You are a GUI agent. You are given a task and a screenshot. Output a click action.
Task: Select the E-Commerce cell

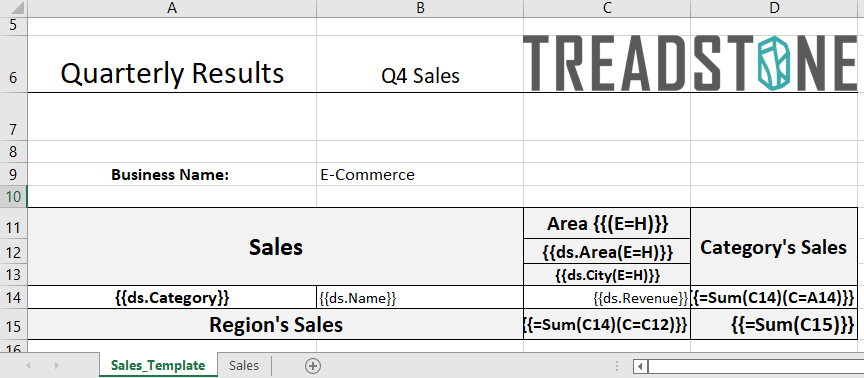tap(420, 175)
